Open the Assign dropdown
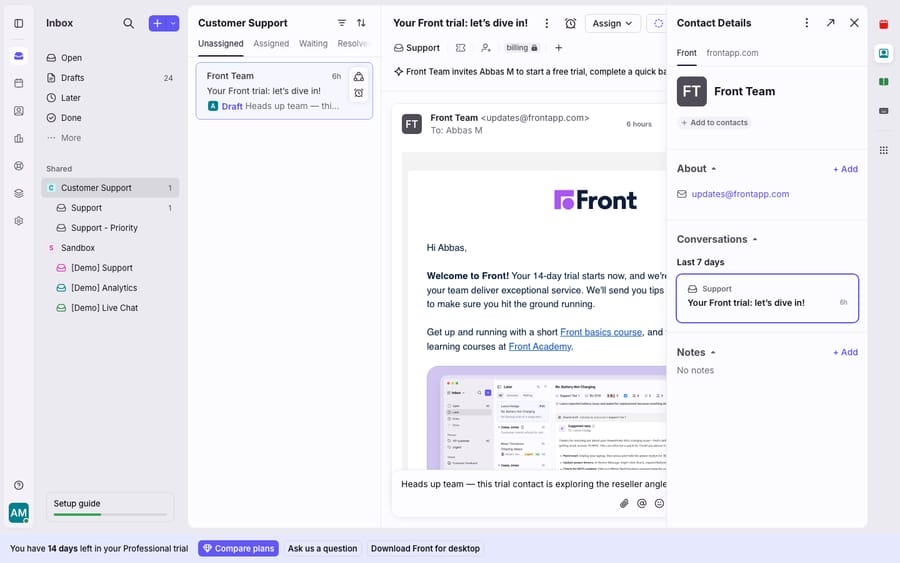Image resolution: width=900 pixels, height=563 pixels. 612,23
